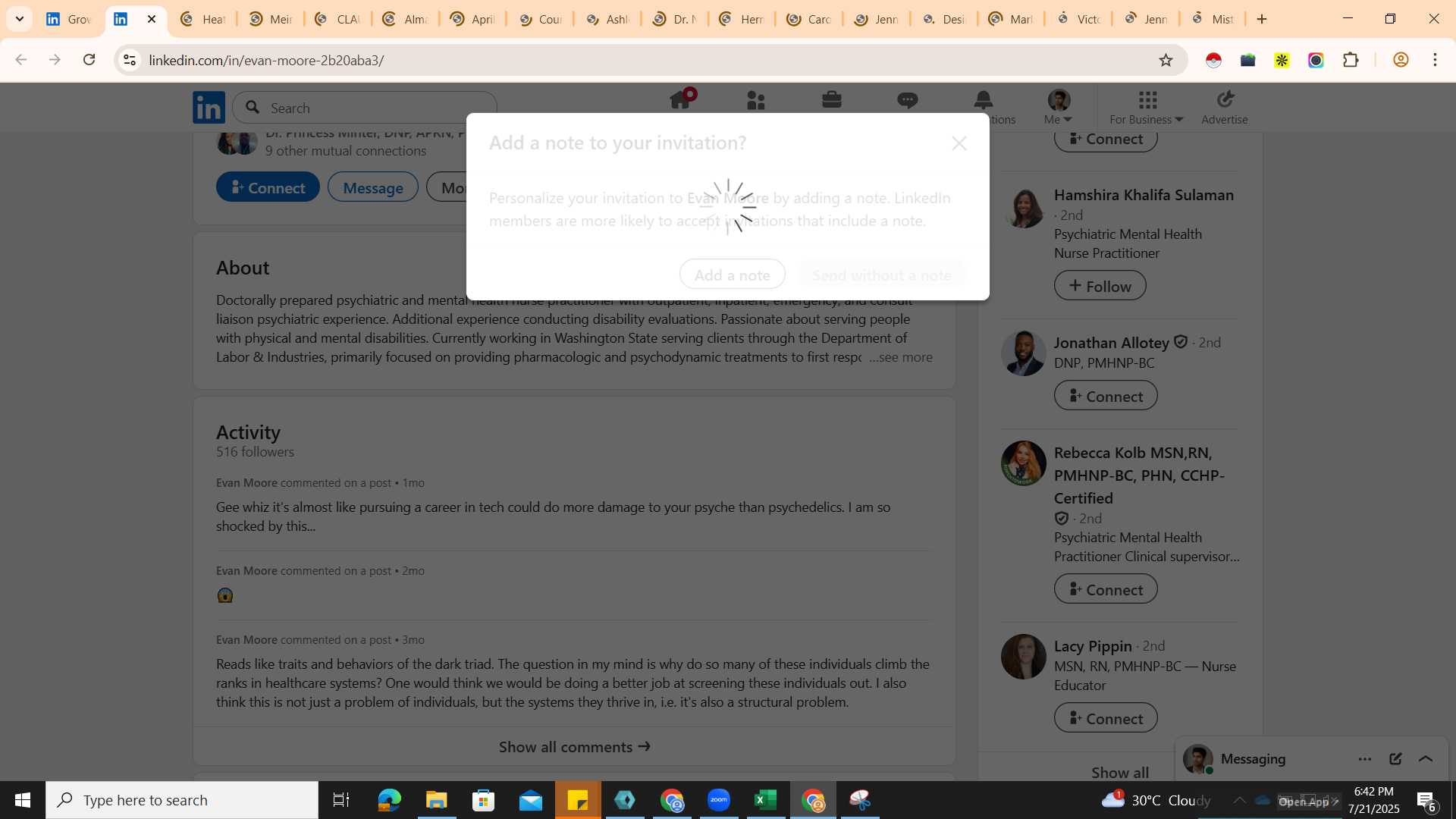
Task: Connect with Lacy Pippin
Action: [1106, 718]
